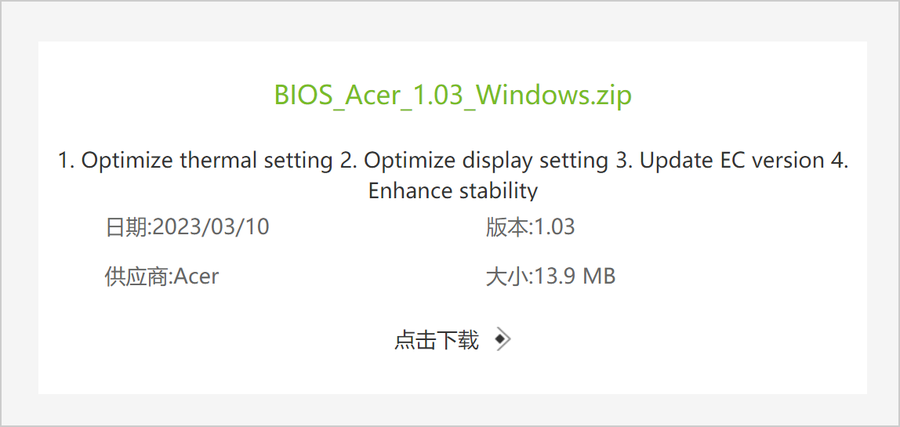Screen dimensions: 900x427
Task: Click the 日期 date label characters
Action: click(125, 227)
